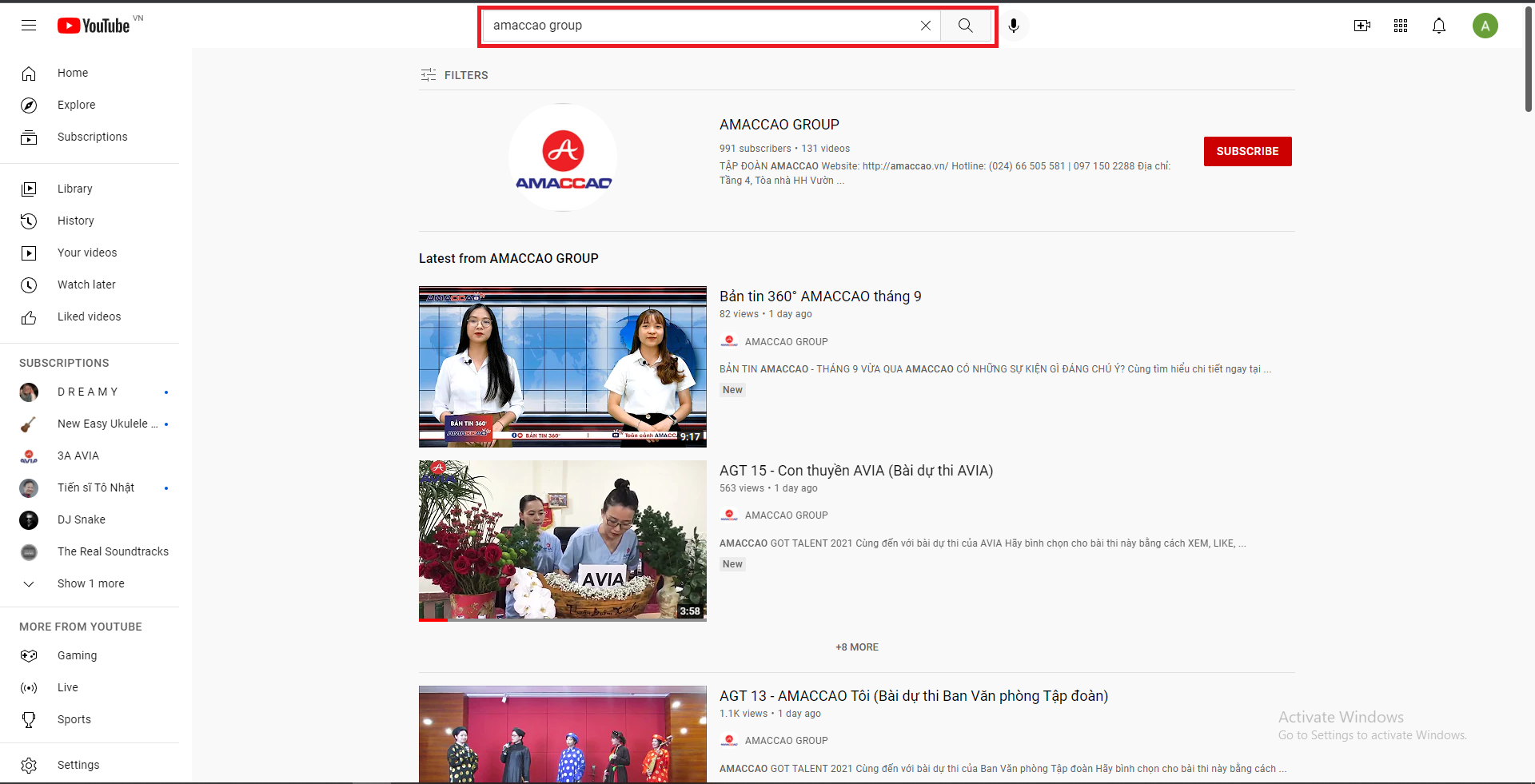
Task: Subscribe to AMACCAO GROUP
Action: coord(1247,151)
